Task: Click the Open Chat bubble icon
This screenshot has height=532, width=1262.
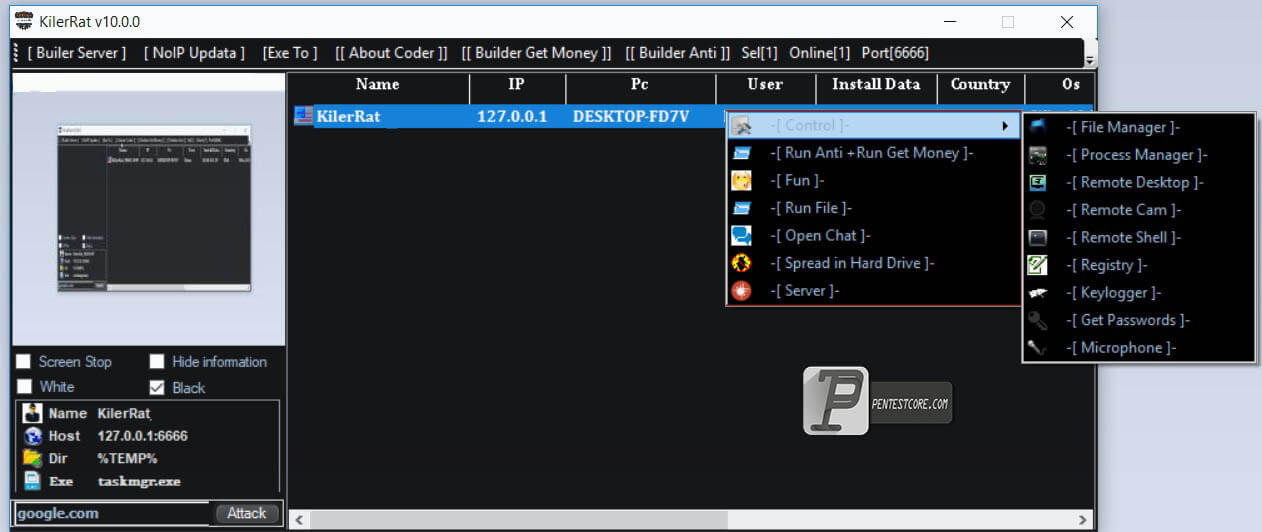Action: (741, 236)
